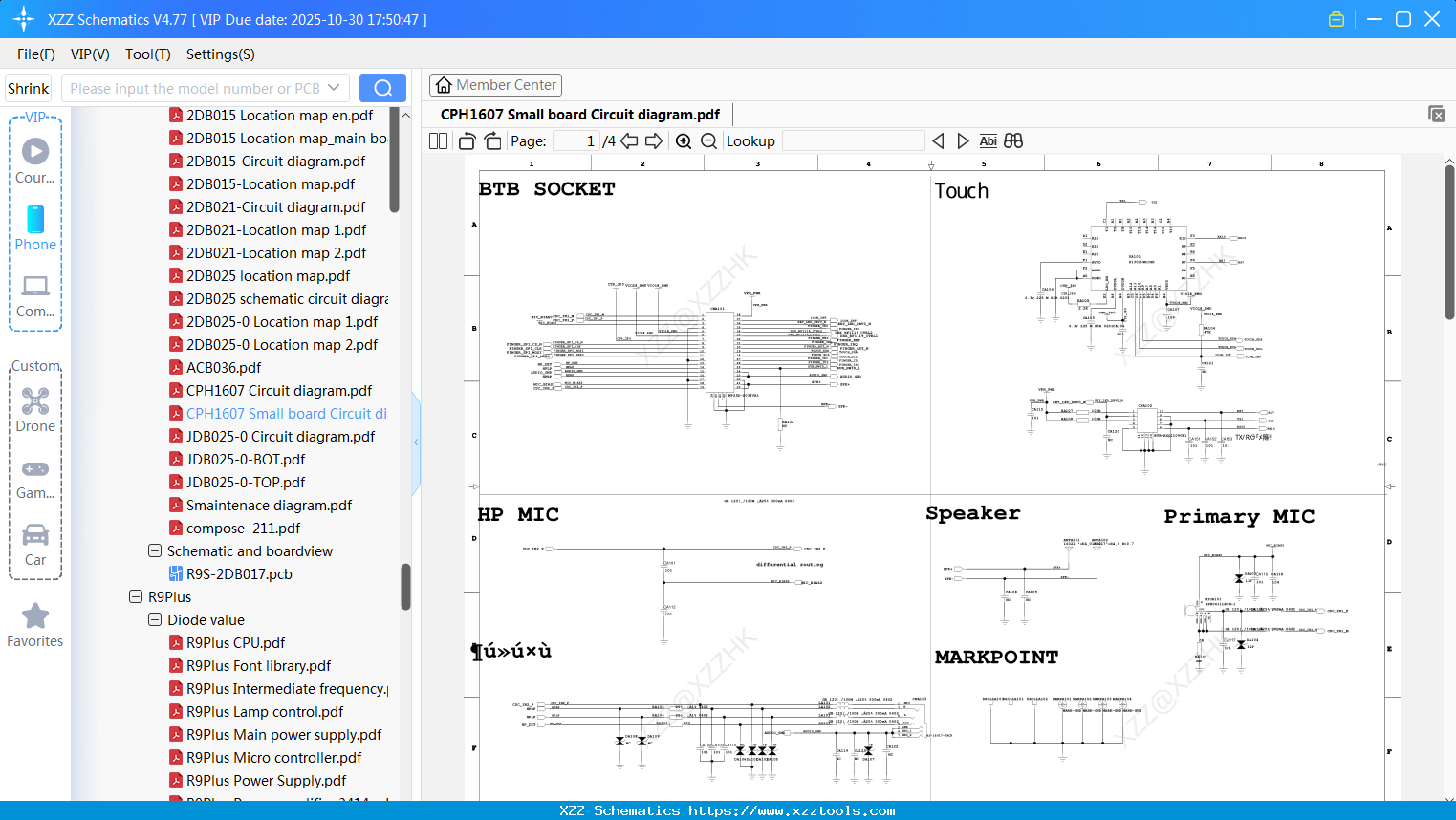Open R9Plus Main power supply.pdf
Screen dimensions: 1456x820
284,735
